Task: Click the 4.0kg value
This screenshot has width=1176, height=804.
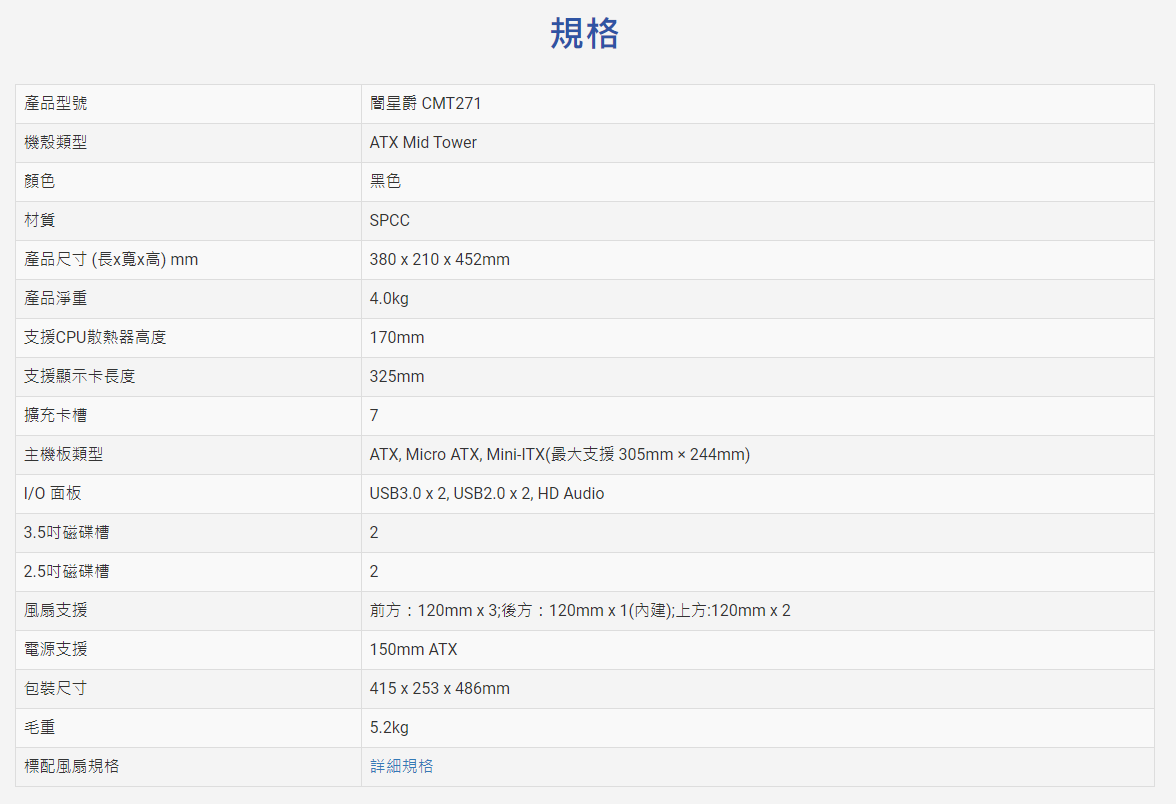Action: click(389, 298)
